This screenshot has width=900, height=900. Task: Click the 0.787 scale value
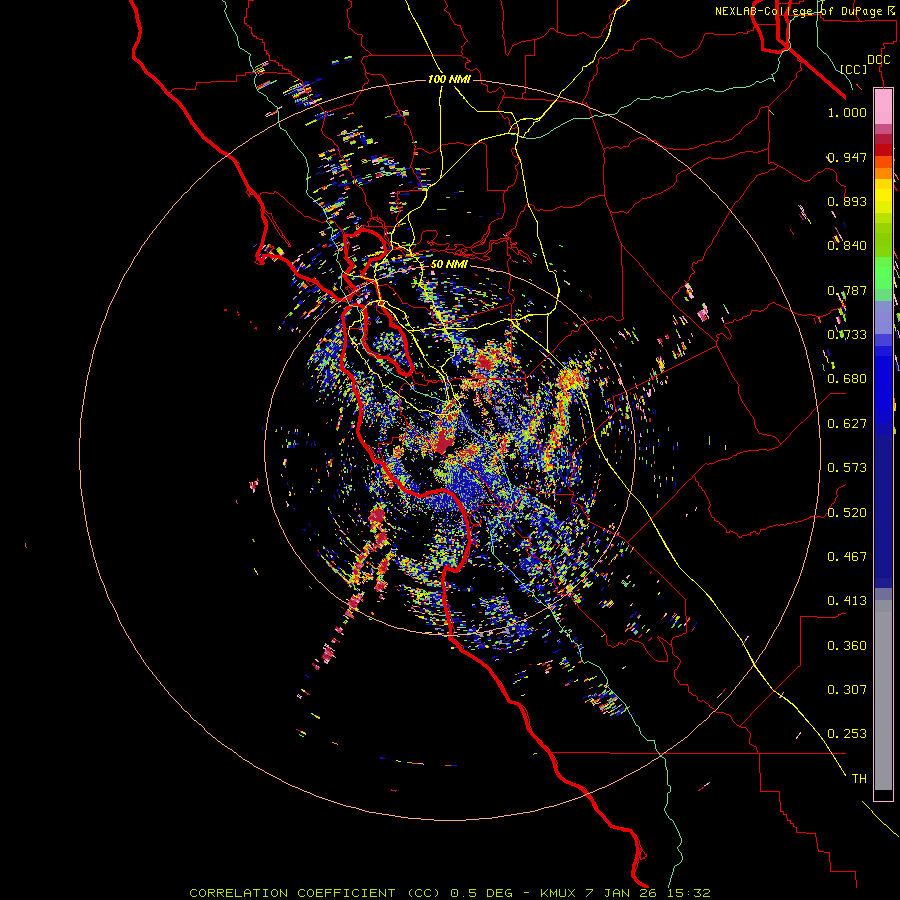click(x=847, y=290)
